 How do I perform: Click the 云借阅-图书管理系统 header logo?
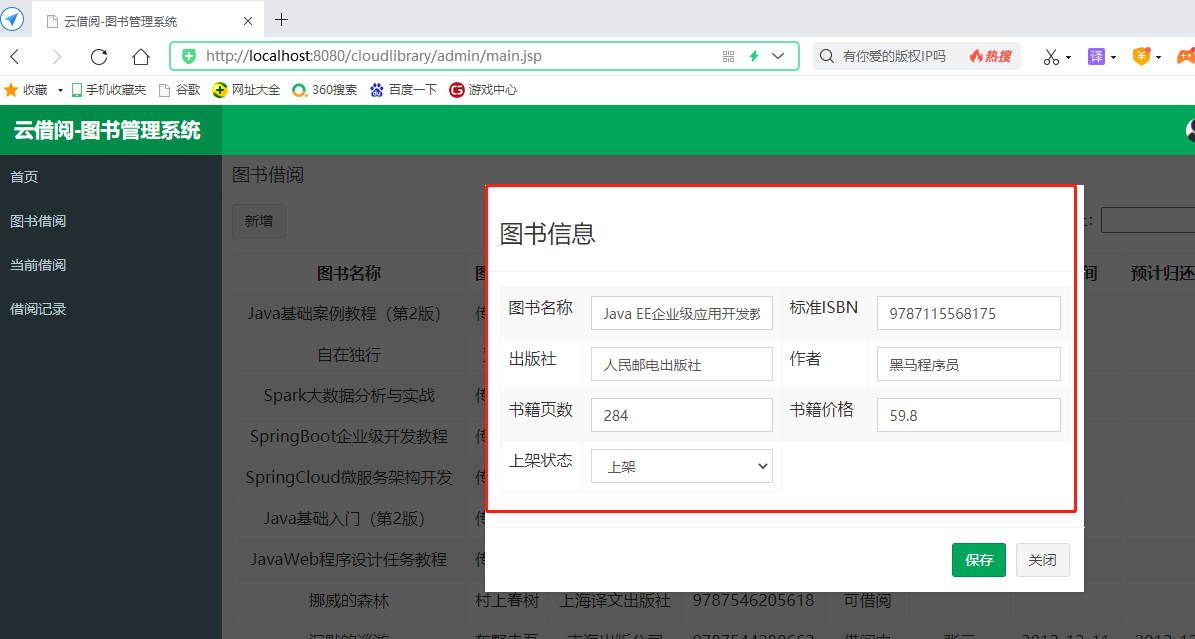pyautogui.click(x=107, y=130)
